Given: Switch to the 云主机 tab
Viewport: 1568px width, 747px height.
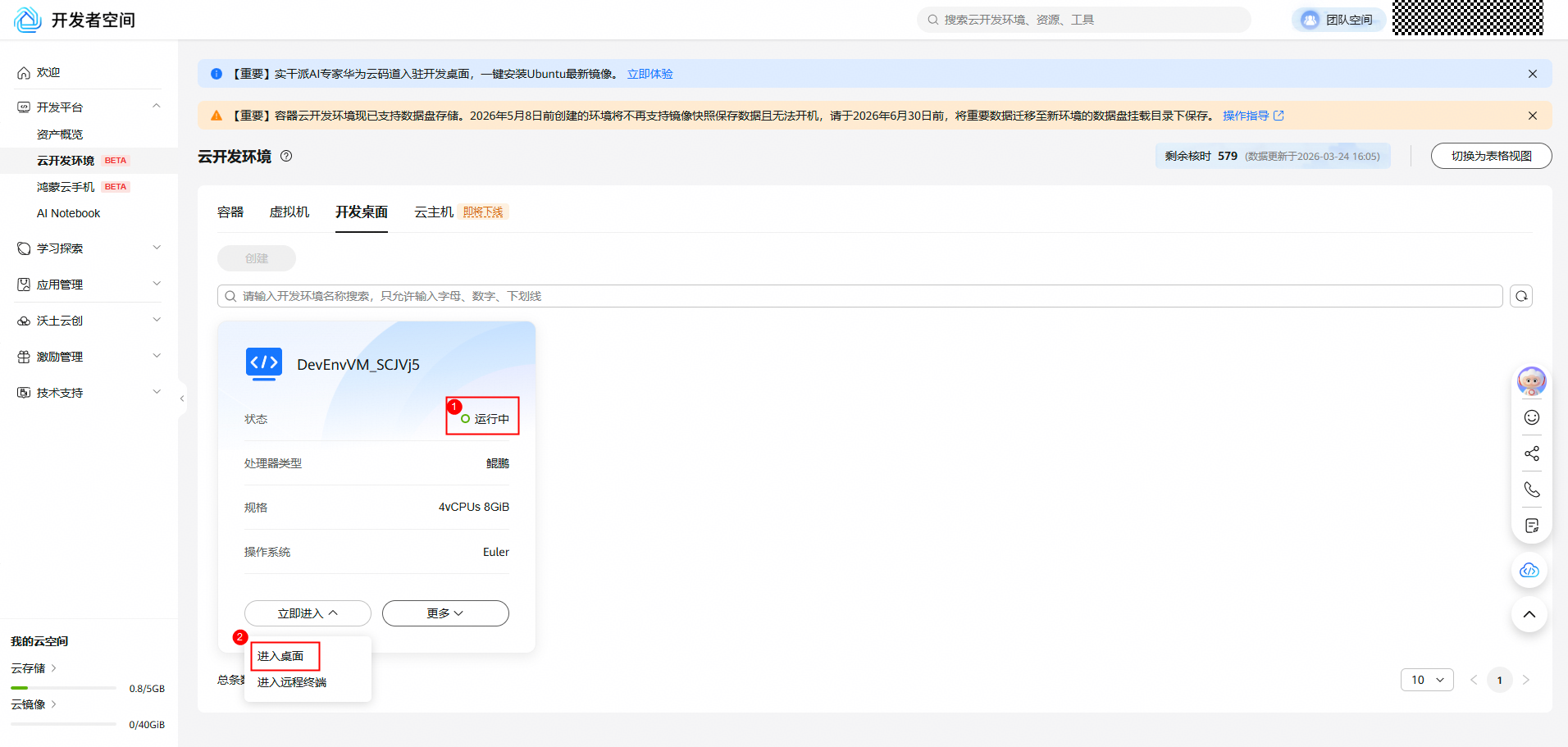Looking at the screenshot, I should pyautogui.click(x=434, y=212).
